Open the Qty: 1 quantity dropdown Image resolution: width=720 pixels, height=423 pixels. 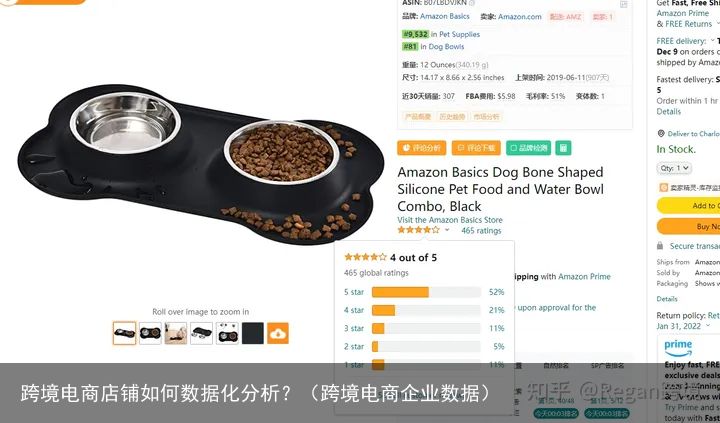click(x=674, y=168)
